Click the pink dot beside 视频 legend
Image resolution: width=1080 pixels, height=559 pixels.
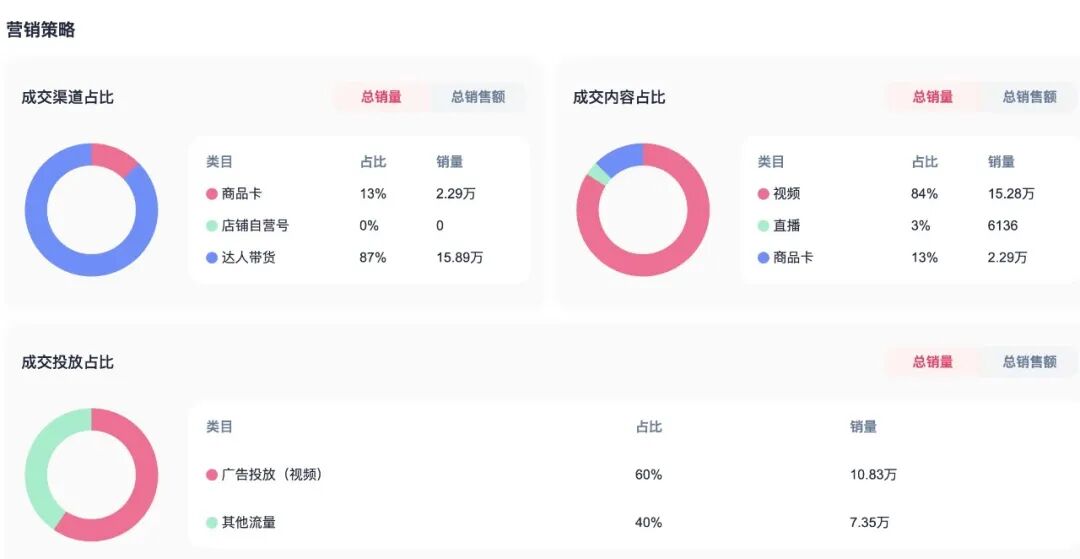763,194
